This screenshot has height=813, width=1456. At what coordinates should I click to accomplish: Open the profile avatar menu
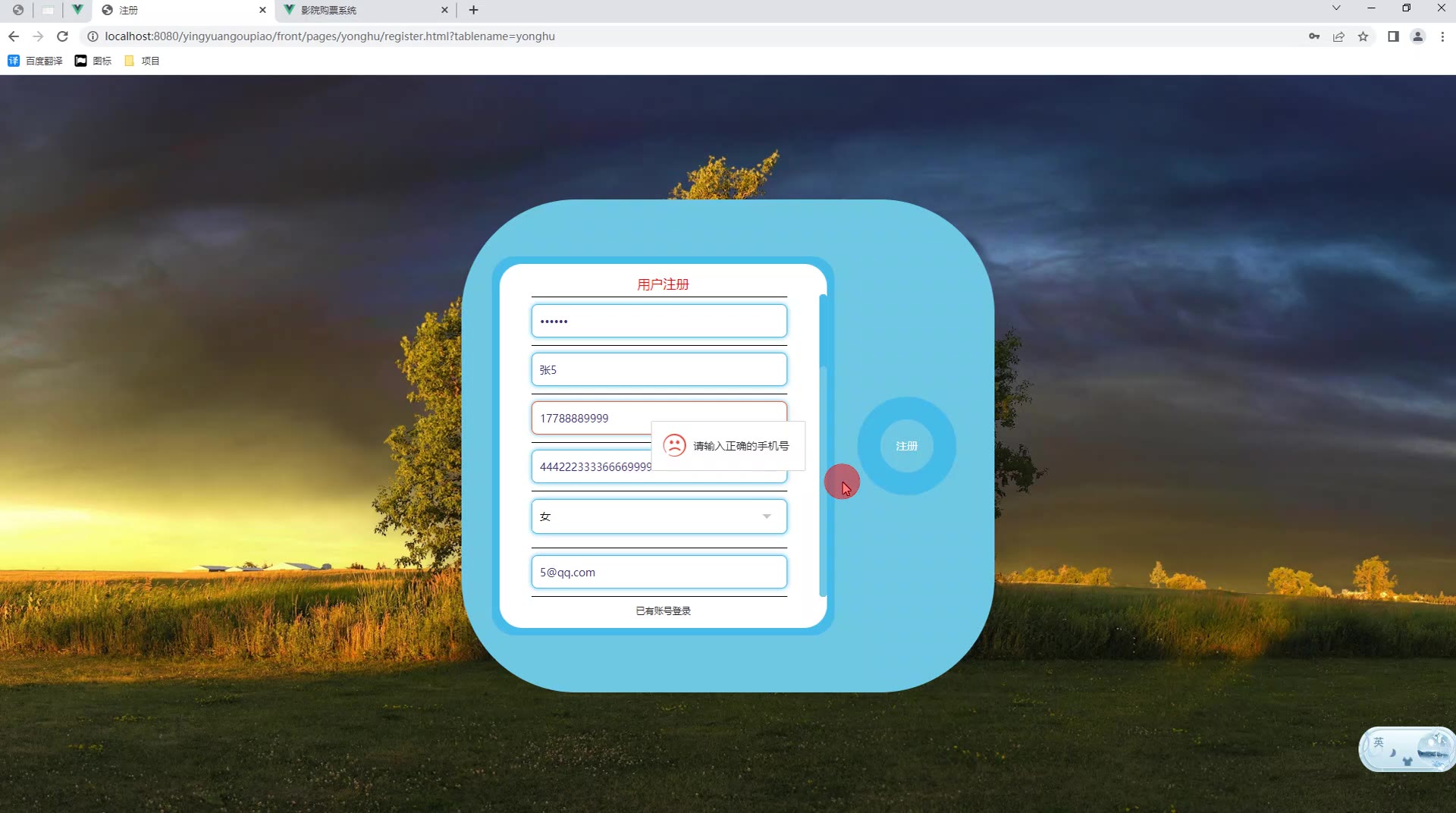click(x=1417, y=36)
